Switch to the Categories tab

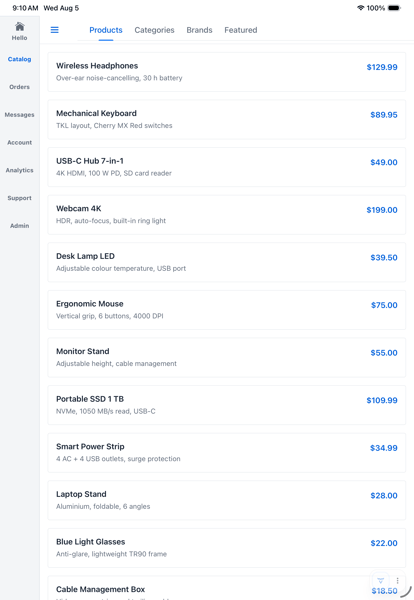pyautogui.click(x=154, y=30)
